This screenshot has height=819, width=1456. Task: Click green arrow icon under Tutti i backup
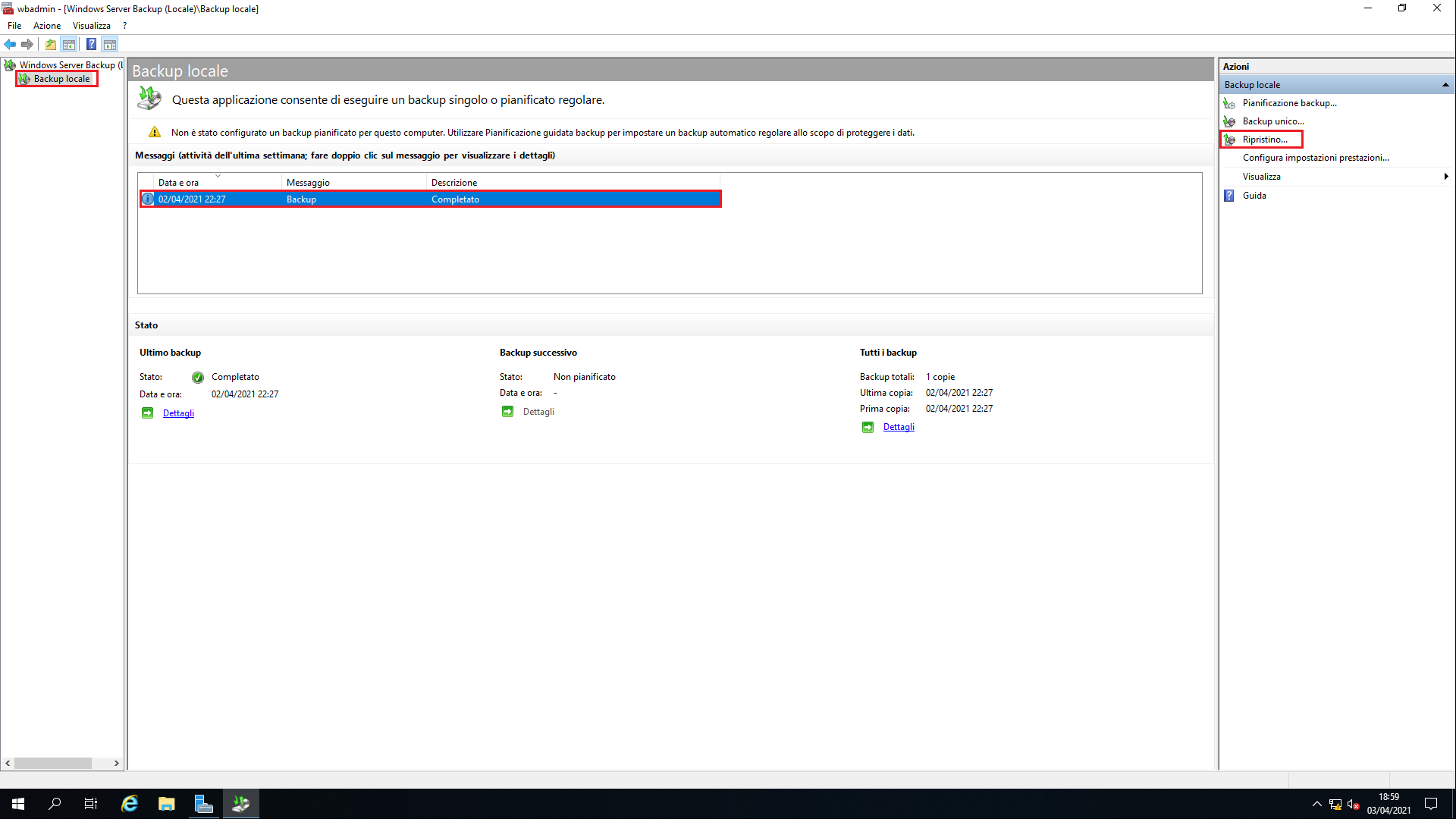click(868, 427)
